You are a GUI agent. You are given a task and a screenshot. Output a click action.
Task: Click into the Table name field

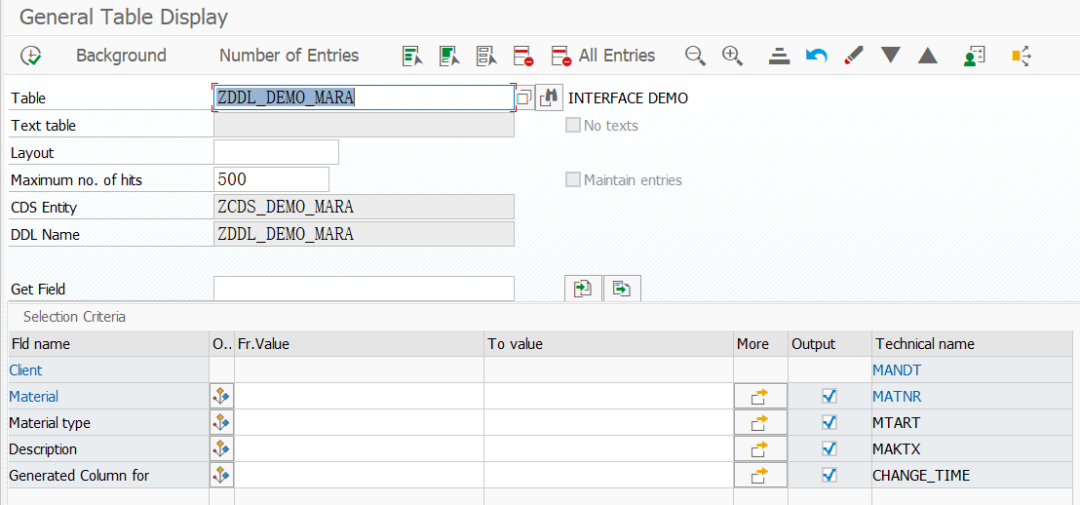click(363, 98)
